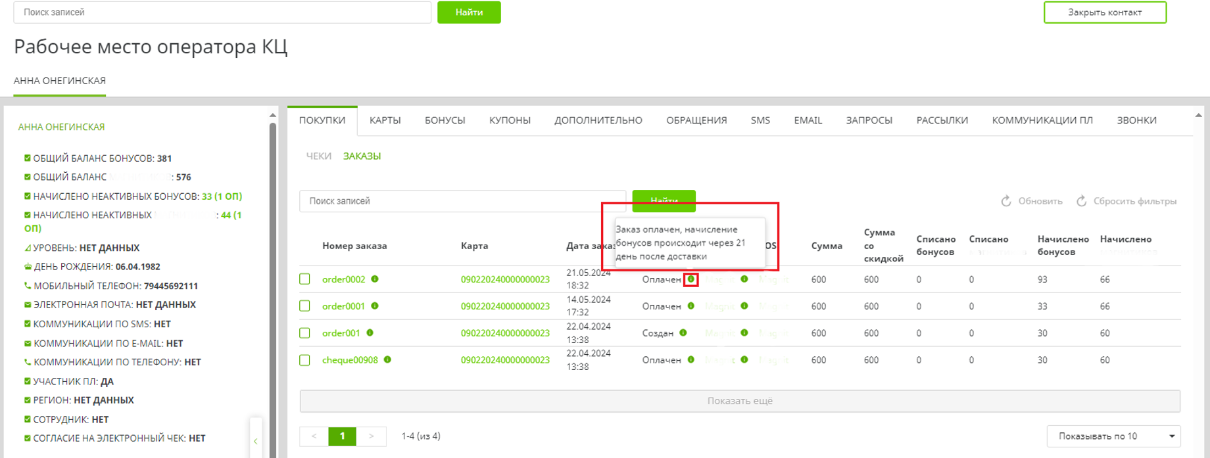The height and width of the screenshot is (458, 1210).
Task: Click info icon beside order001
Action: pyautogui.click(x=370, y=333)
